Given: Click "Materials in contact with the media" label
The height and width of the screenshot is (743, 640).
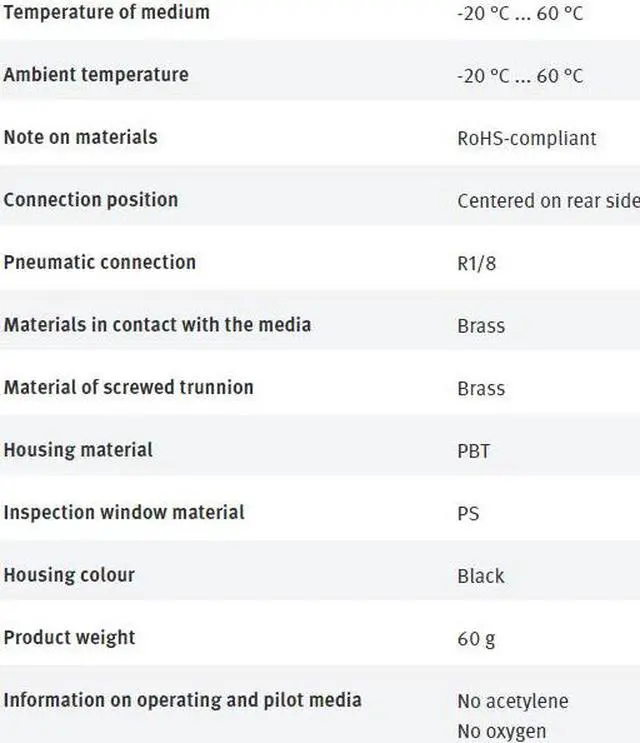Looking at the screenshot, I should pos(157,325).
